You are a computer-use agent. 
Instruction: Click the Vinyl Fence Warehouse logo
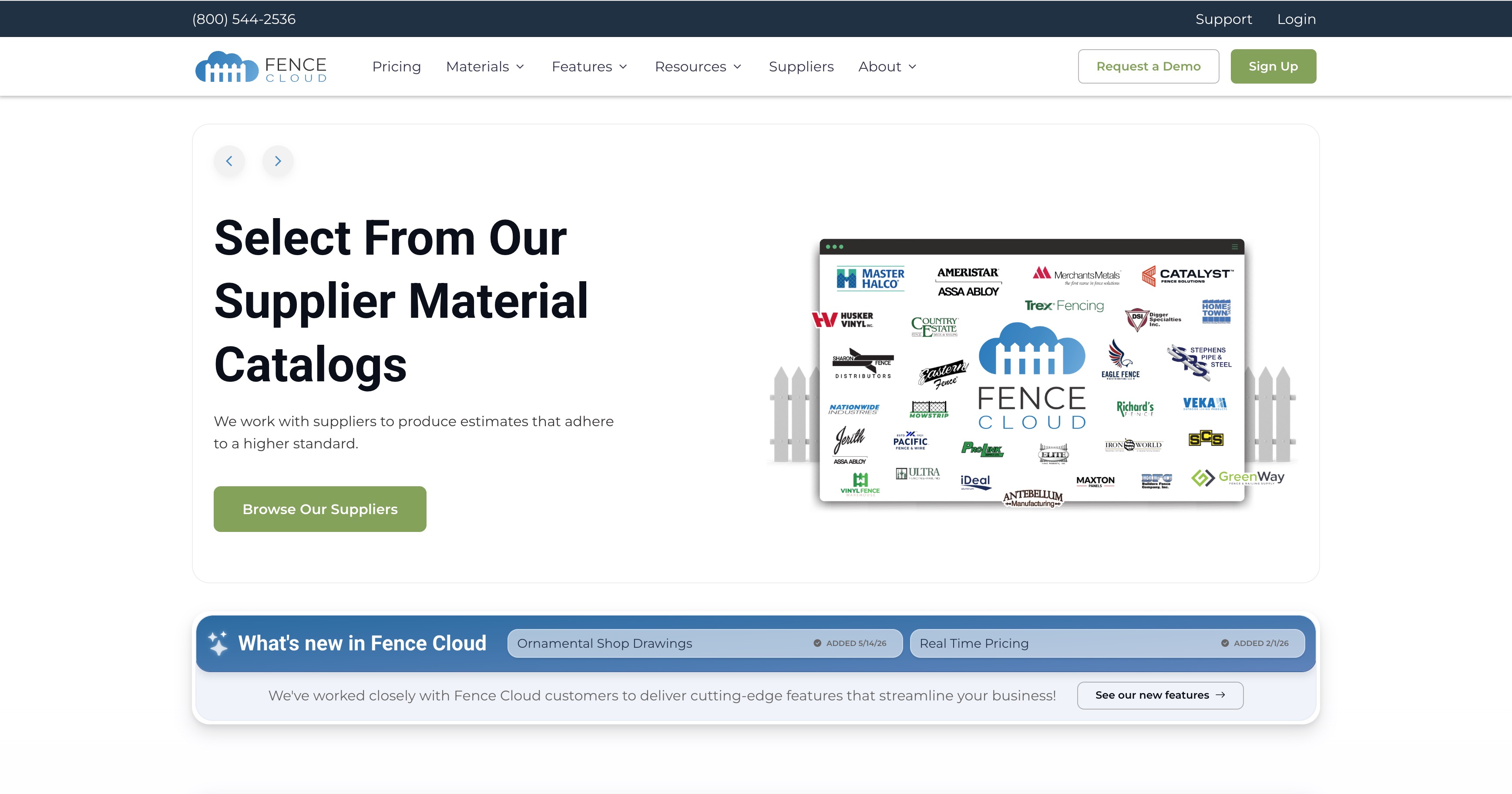860,485
